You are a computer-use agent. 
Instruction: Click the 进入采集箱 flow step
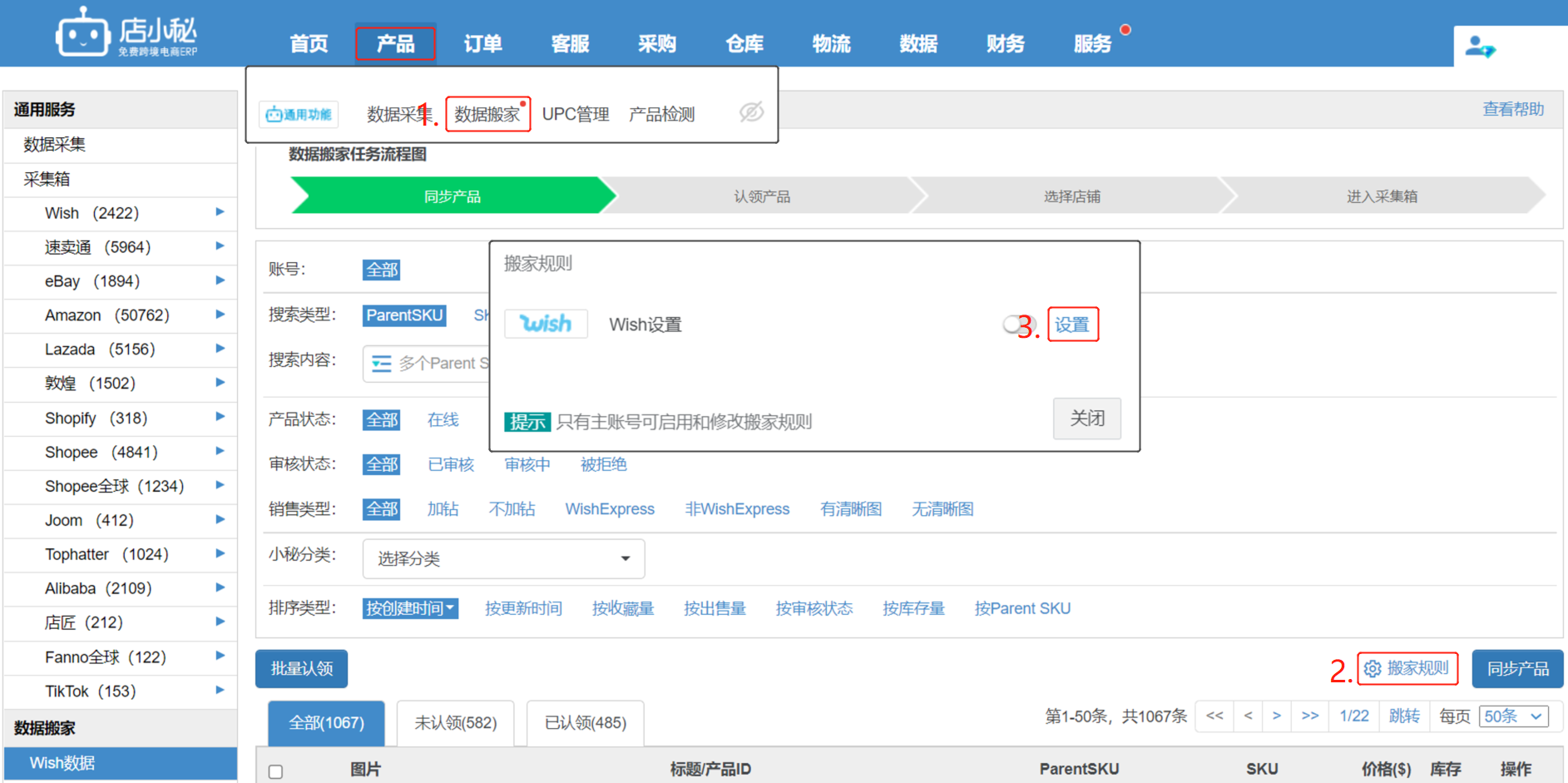click(1383, 196)
